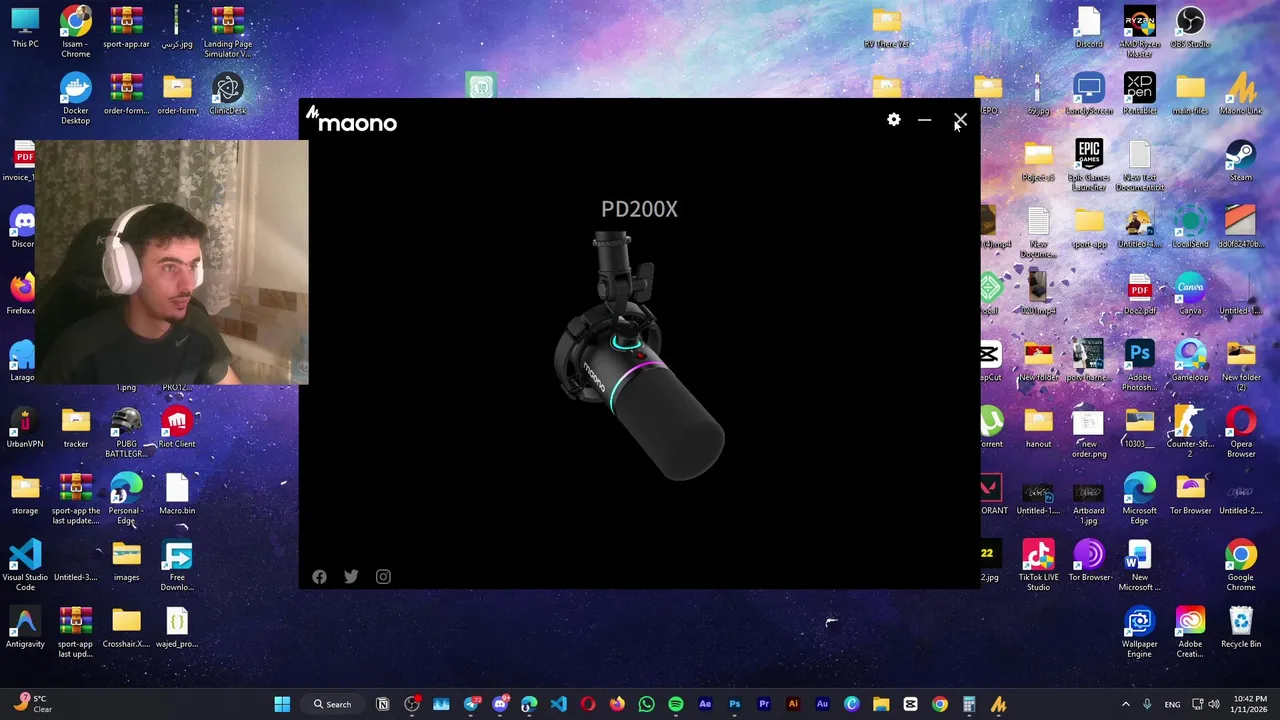Image resolution: width=1280 pixels, height=720 pixels.
Task: Select the Epic Games Launcher shortcut
Action: [x=1089, y=165]
